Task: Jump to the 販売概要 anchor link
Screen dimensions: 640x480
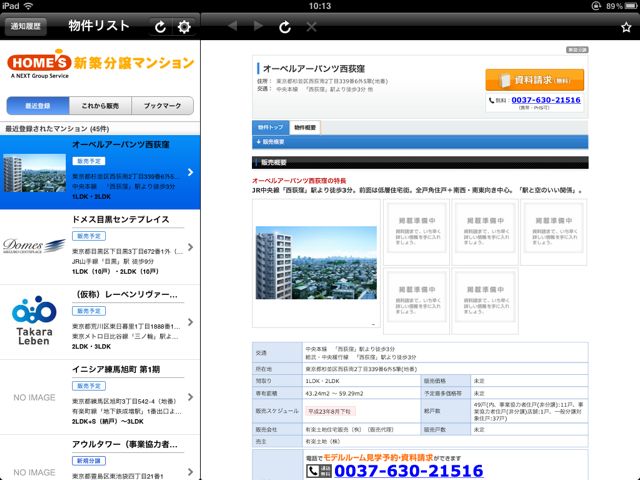Action: click(271, 142)
